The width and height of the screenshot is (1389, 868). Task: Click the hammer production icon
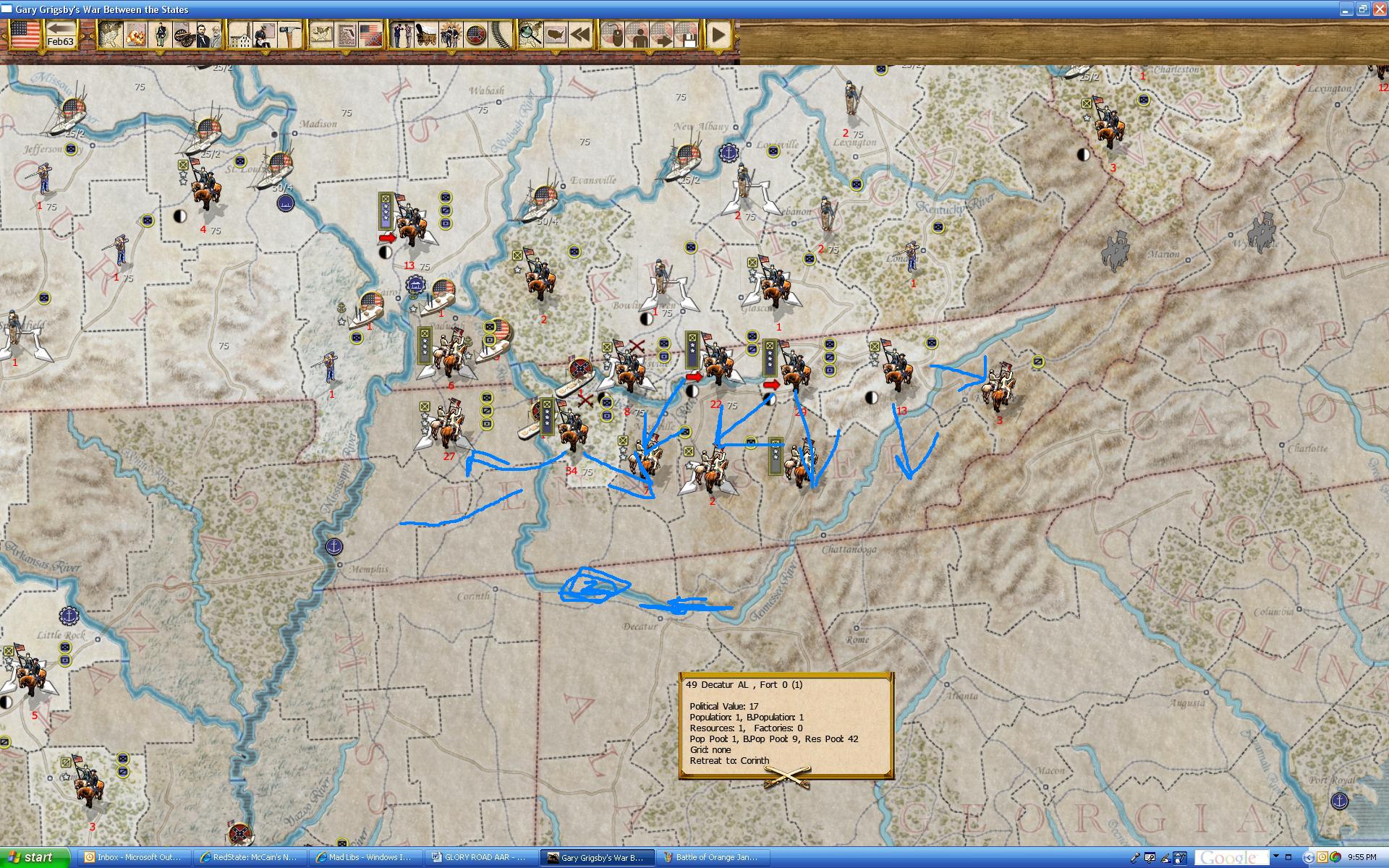pos(289,34)
